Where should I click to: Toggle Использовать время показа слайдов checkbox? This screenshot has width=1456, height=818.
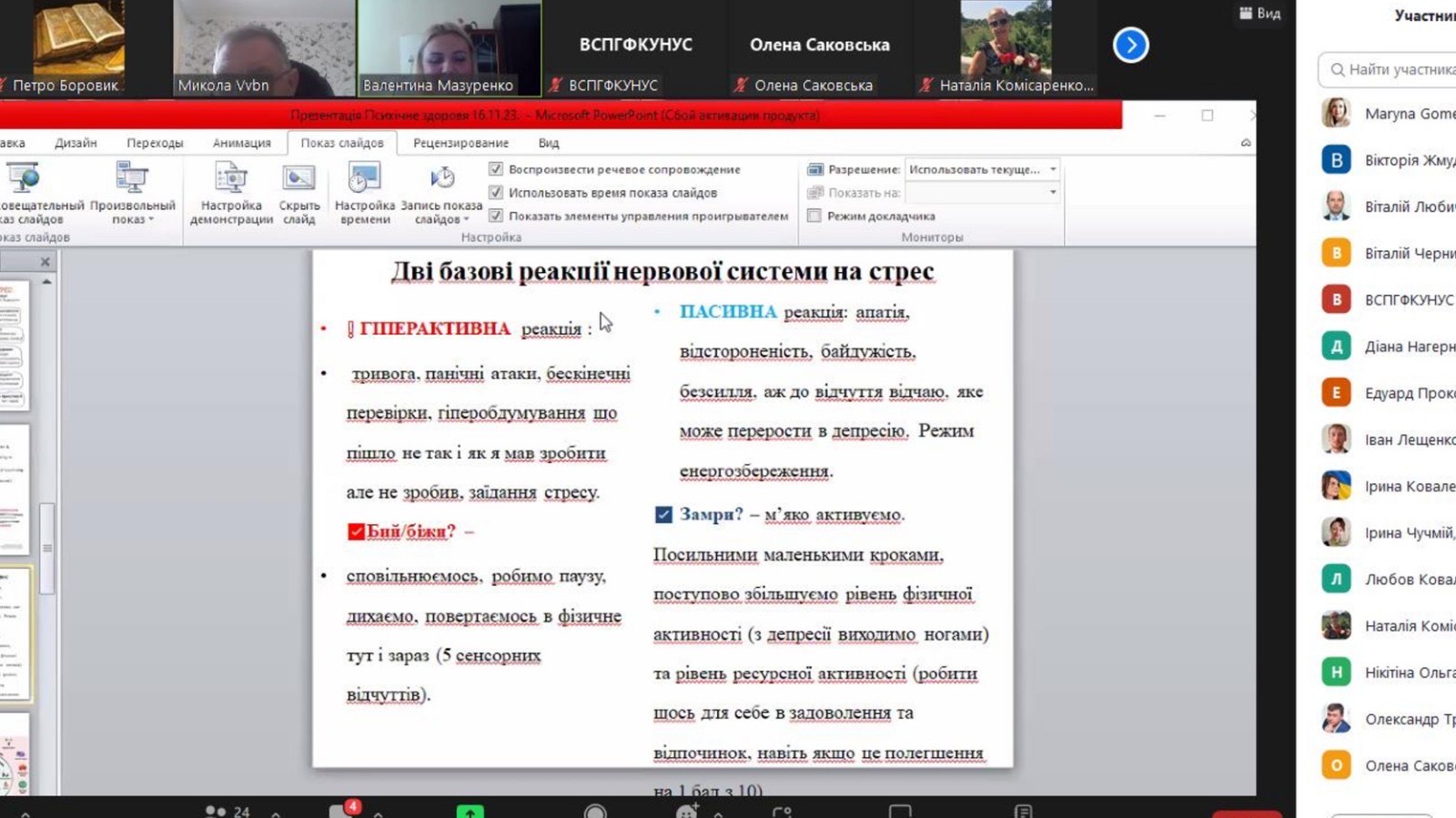click(496, 193)
